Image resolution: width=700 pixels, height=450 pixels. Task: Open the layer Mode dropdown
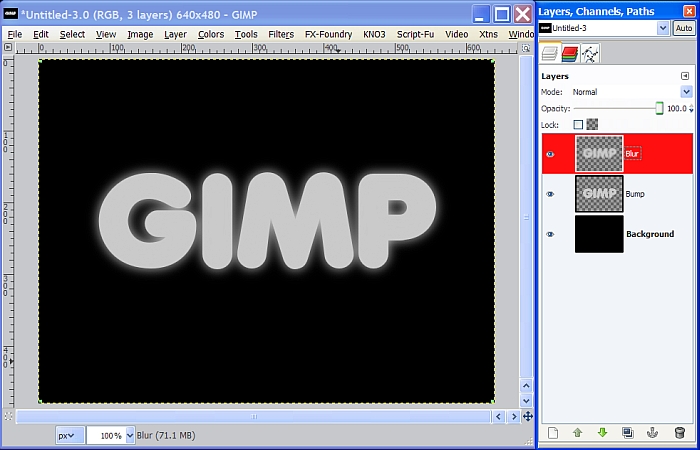632,92
